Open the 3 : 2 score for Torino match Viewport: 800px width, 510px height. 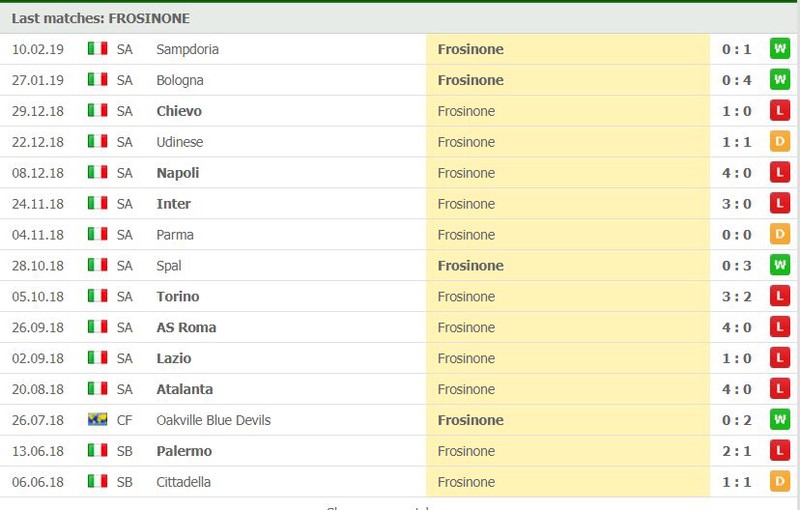(737, 297)
